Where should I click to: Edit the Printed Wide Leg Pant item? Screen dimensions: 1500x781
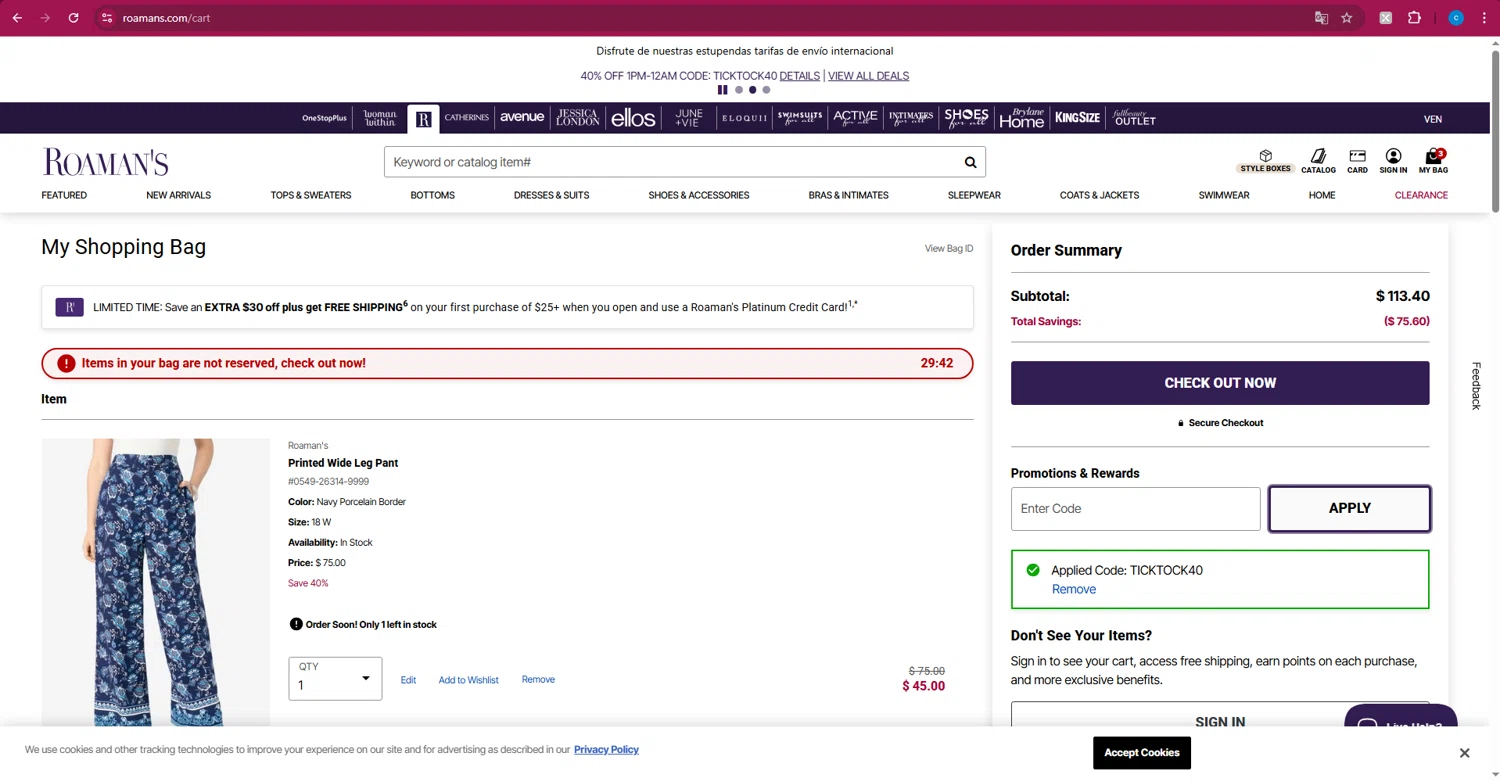coord(408,680)
